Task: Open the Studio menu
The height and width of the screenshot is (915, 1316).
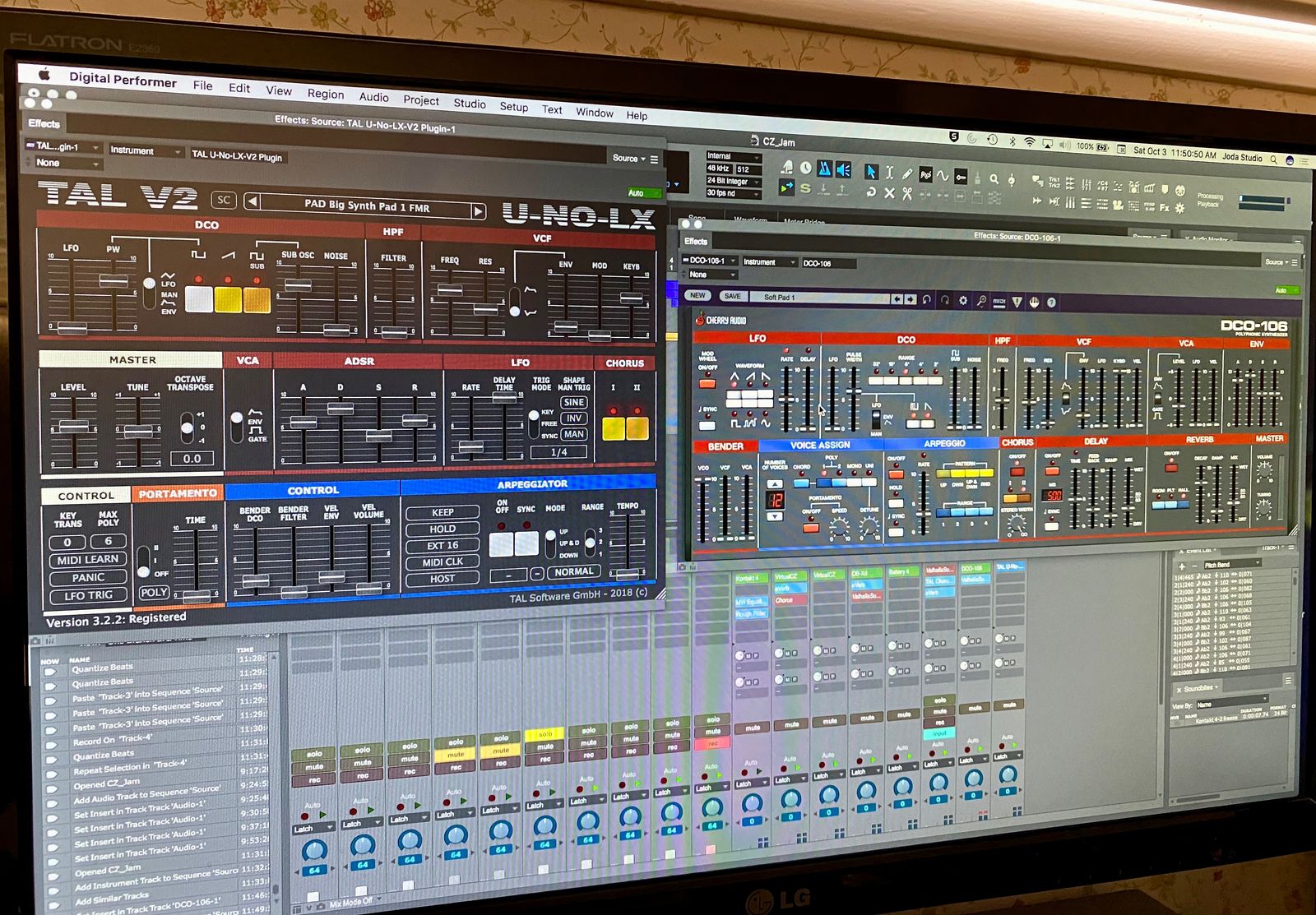Action: click(469, 103)
